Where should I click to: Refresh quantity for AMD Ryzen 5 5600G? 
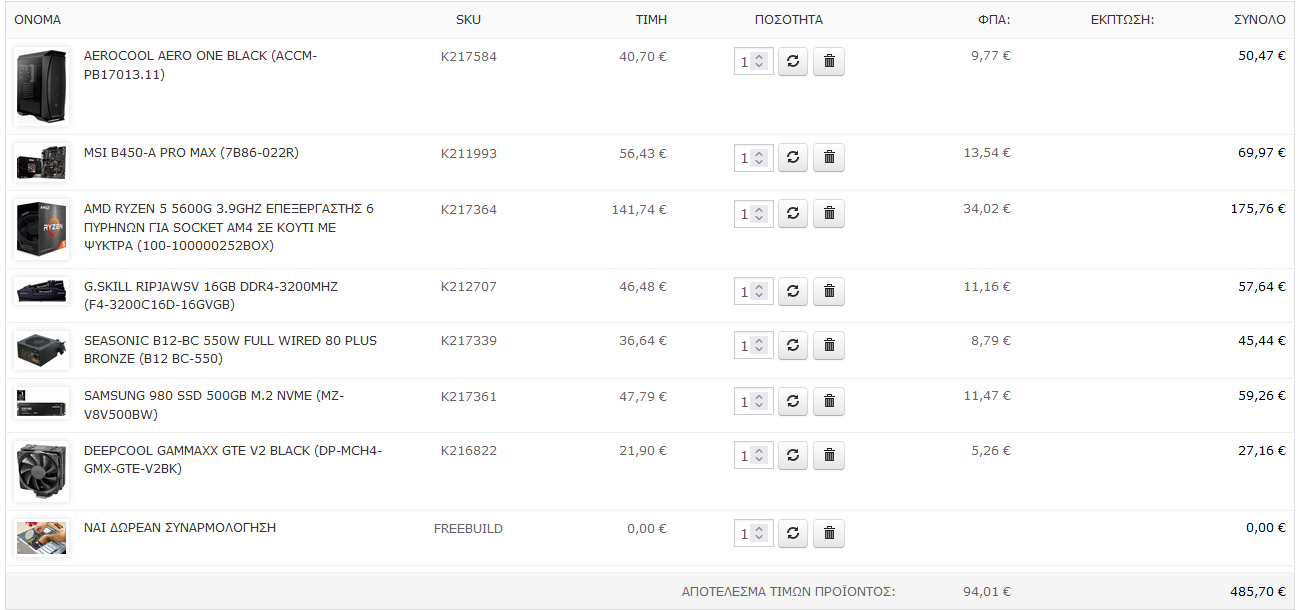793,214
